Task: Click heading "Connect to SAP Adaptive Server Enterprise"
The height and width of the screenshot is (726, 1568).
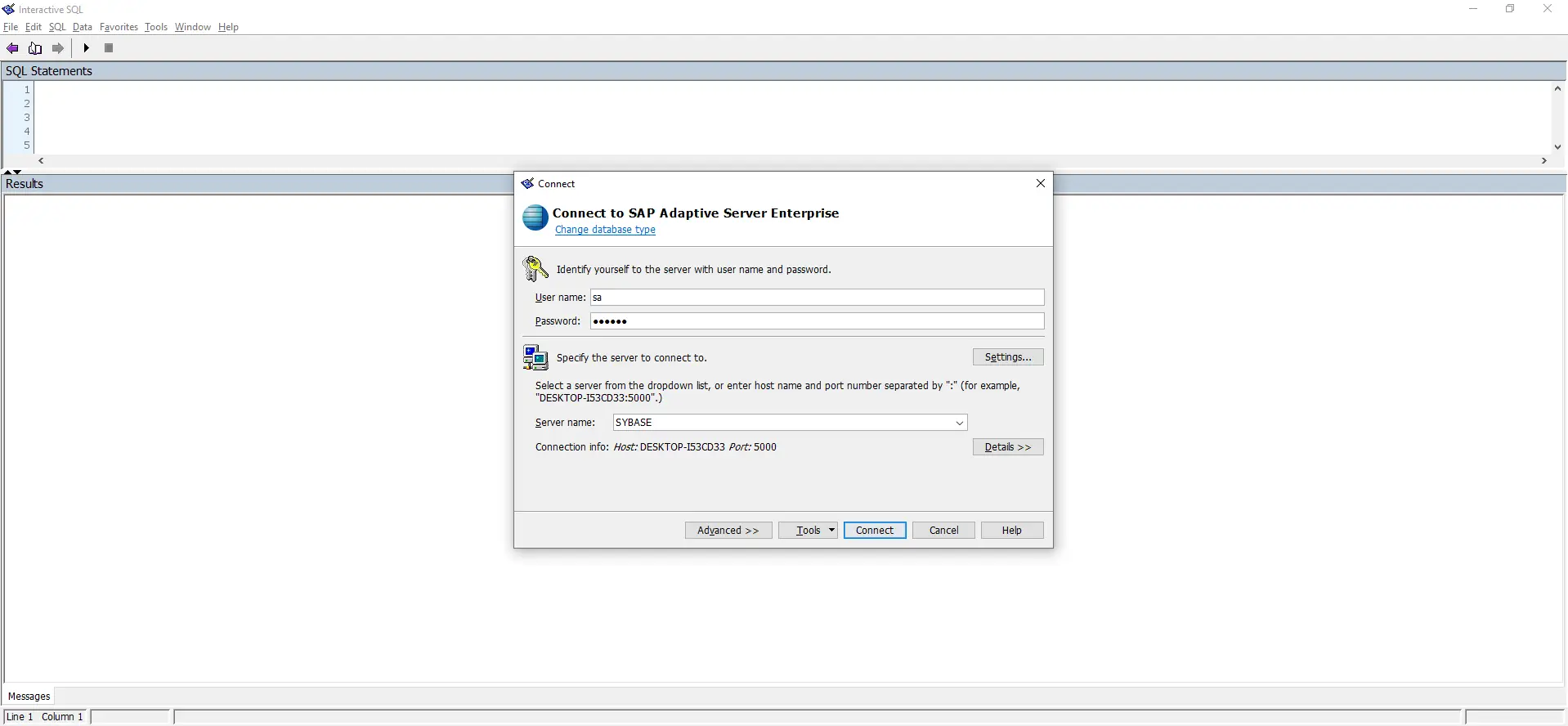Action: click(696, 213)
